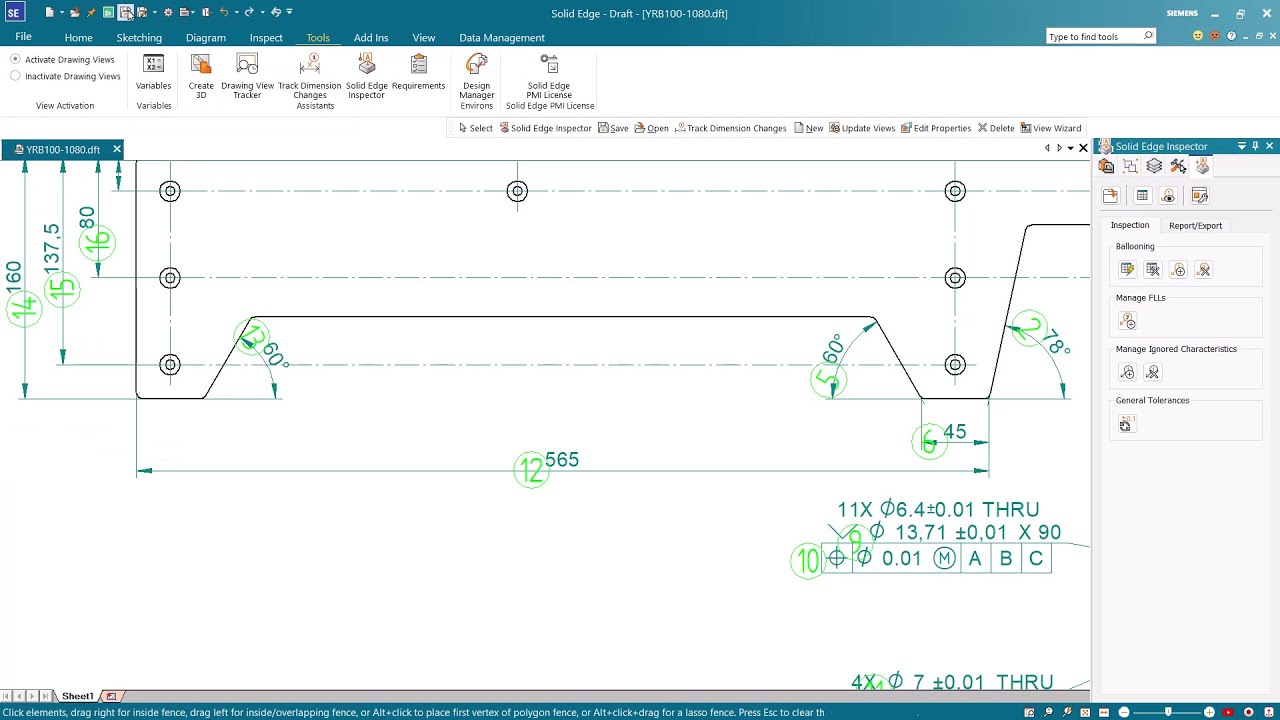Open YouTube icon in status bar
The image size is (1280, 720).
coord(1228,712)
